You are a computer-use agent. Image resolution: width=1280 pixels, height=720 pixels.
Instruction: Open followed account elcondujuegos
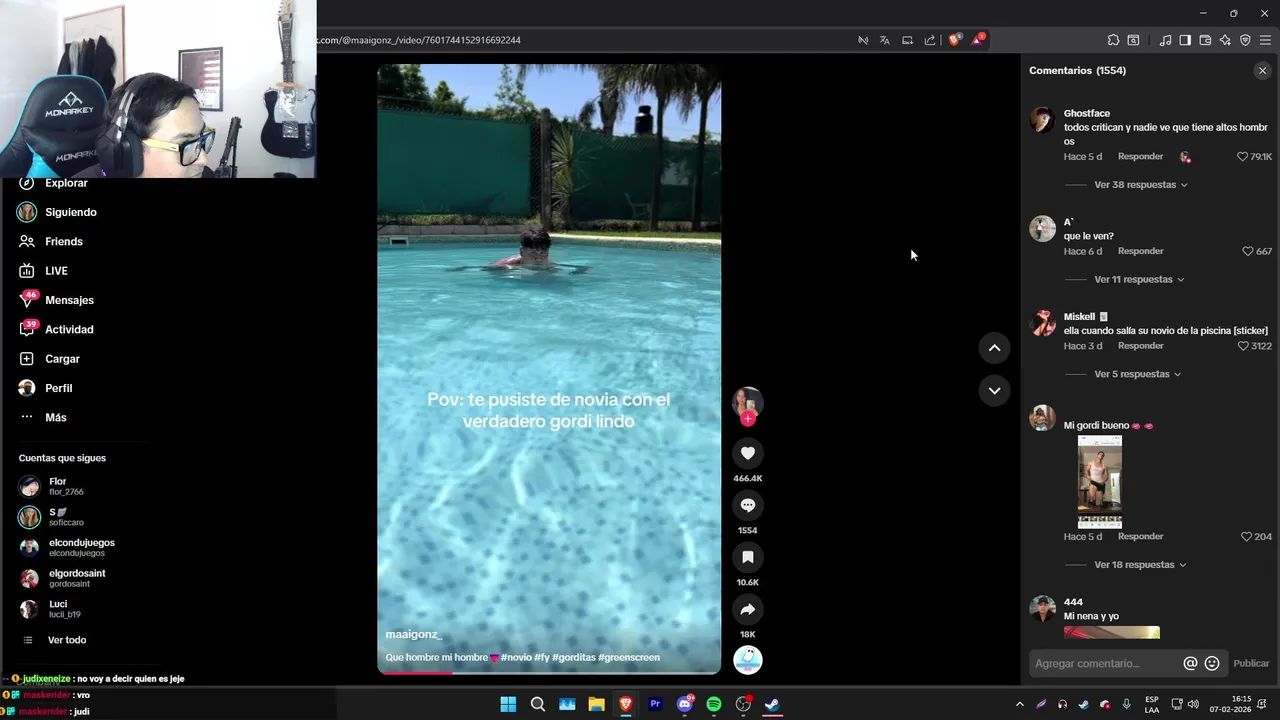point(67,547)
